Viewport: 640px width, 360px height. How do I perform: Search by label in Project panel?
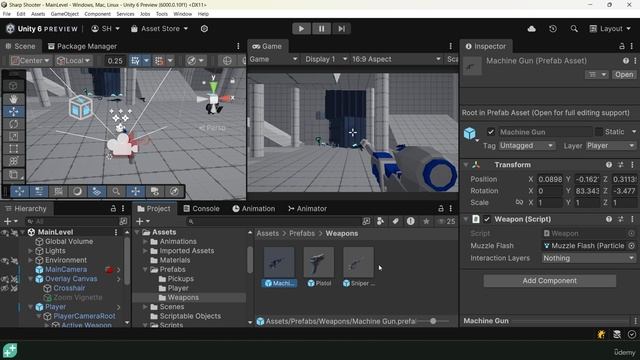point(396,221)
